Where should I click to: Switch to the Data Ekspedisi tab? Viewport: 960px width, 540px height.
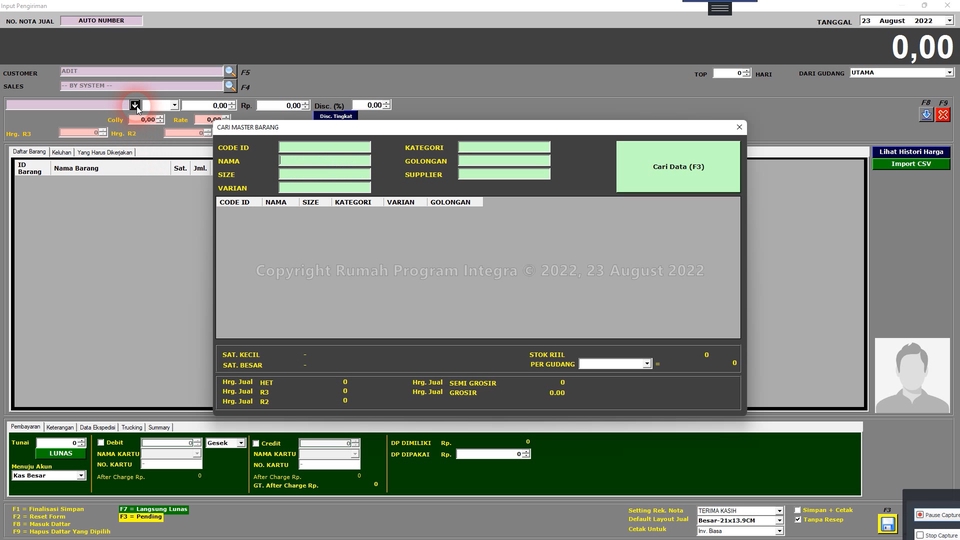97,427
